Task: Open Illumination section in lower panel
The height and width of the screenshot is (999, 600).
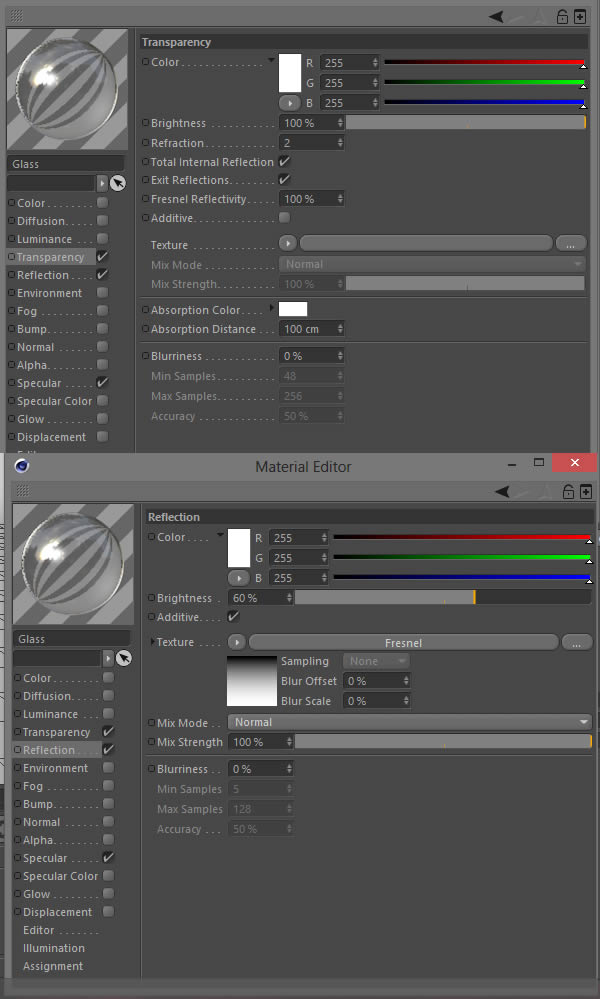Action: [54, 948]
